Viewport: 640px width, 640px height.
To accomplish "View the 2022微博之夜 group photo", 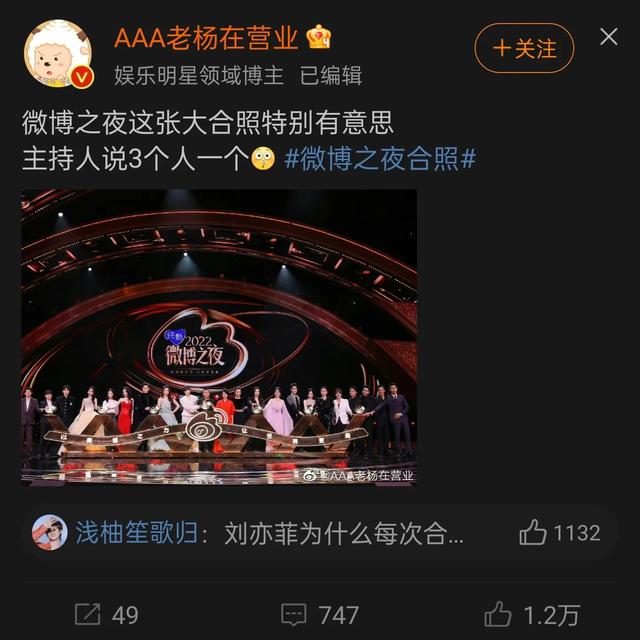I will coord(219,337).
